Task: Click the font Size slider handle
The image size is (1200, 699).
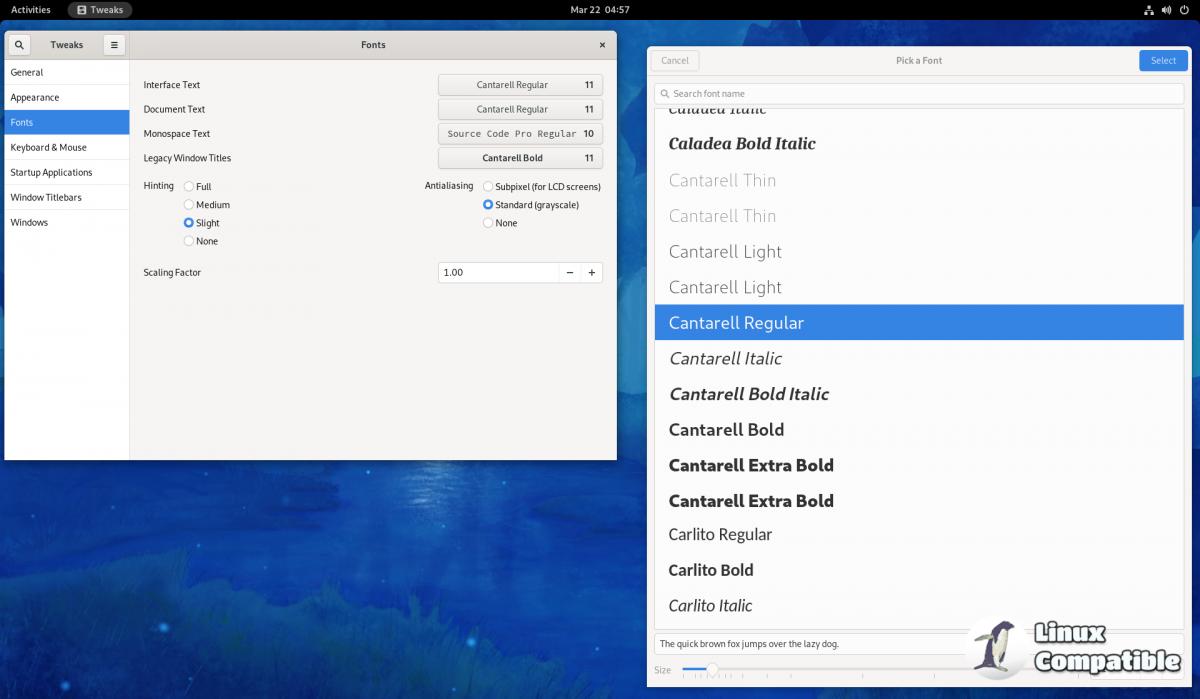Action: 712,669
